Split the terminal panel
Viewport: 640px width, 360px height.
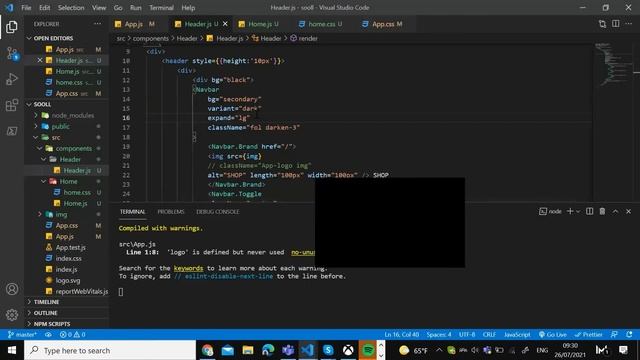pyautogui.click(x=589, y=211)
